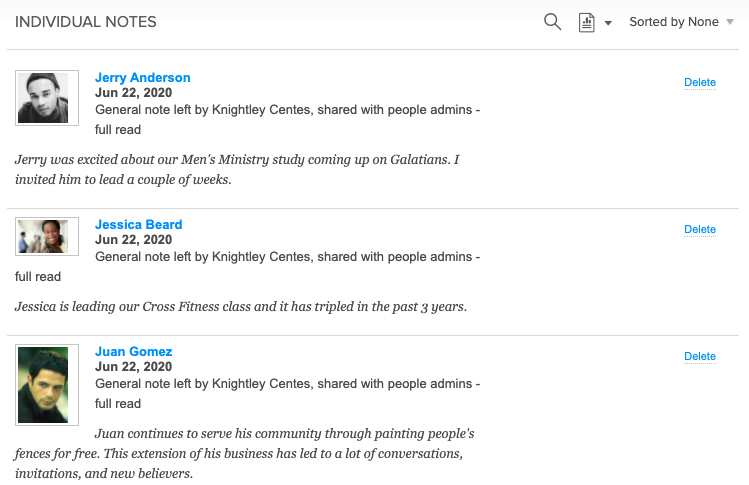Open Jessica Beard's profile name link
Image resolution: width=749 pixels, height=485 pixels.
pos(138,225)
